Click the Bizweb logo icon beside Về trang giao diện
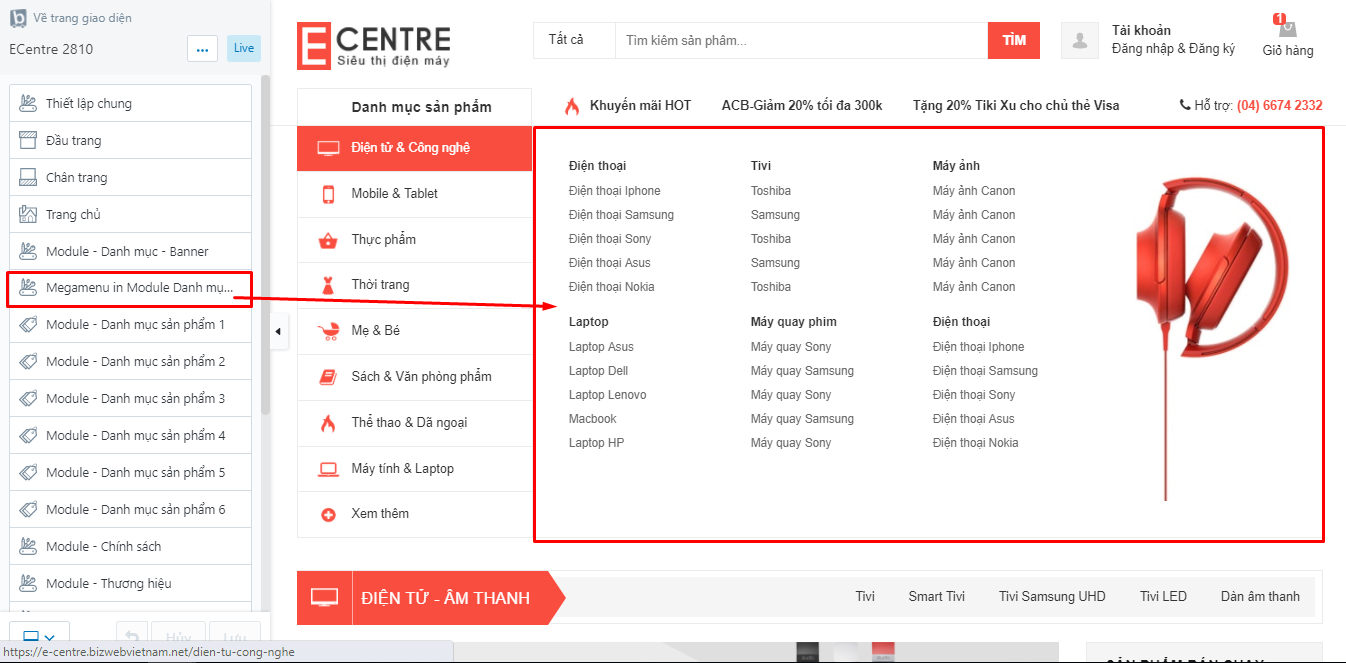 [17, 18]
